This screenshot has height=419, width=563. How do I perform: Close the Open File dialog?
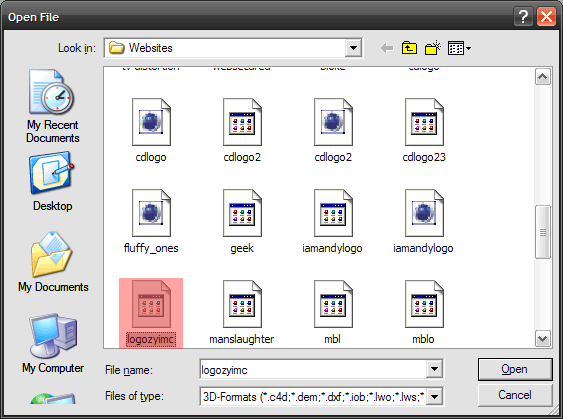point(546,17)
